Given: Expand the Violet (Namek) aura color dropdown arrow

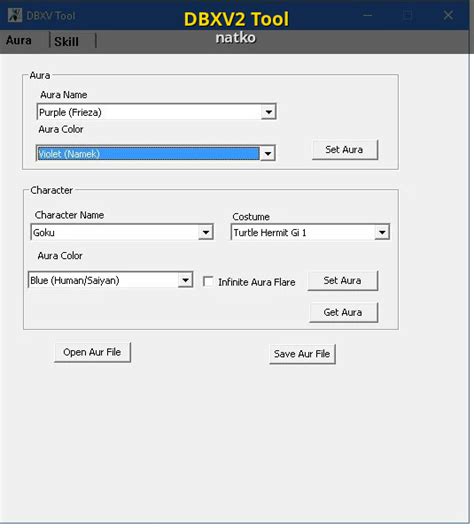Looking at the screenshot, I should [268, 154].
